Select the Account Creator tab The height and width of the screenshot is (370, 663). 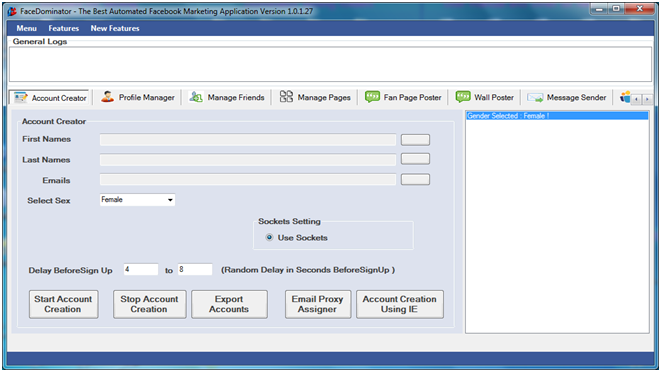click(50, 98)
